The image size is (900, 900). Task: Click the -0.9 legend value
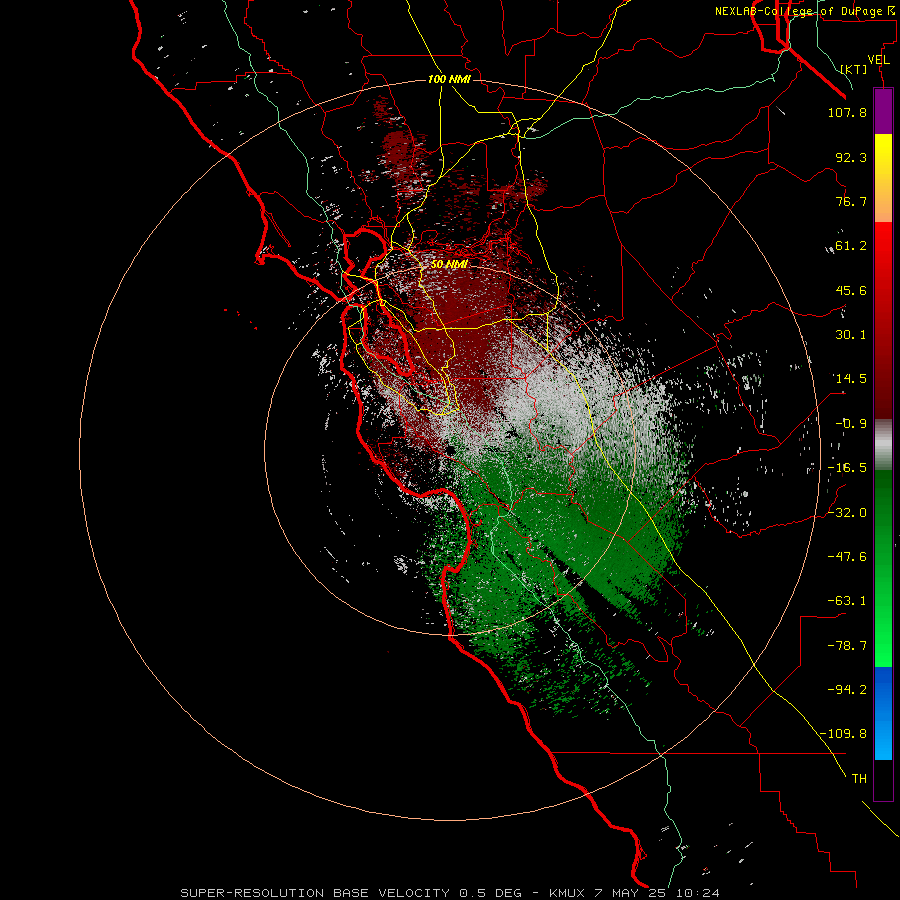851,424
